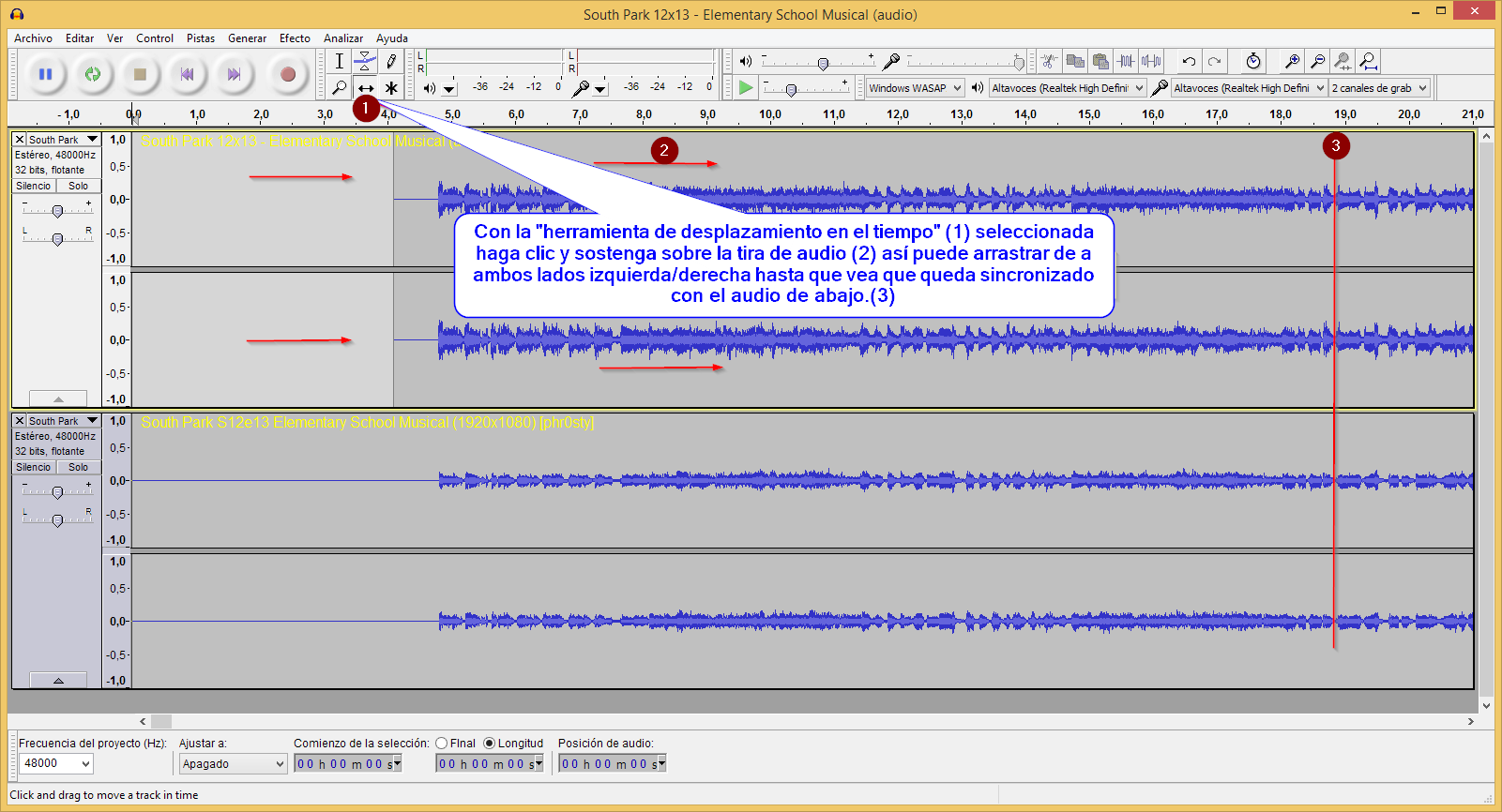Collapse the first track with the bottom arrow

[x=58, y=398]
